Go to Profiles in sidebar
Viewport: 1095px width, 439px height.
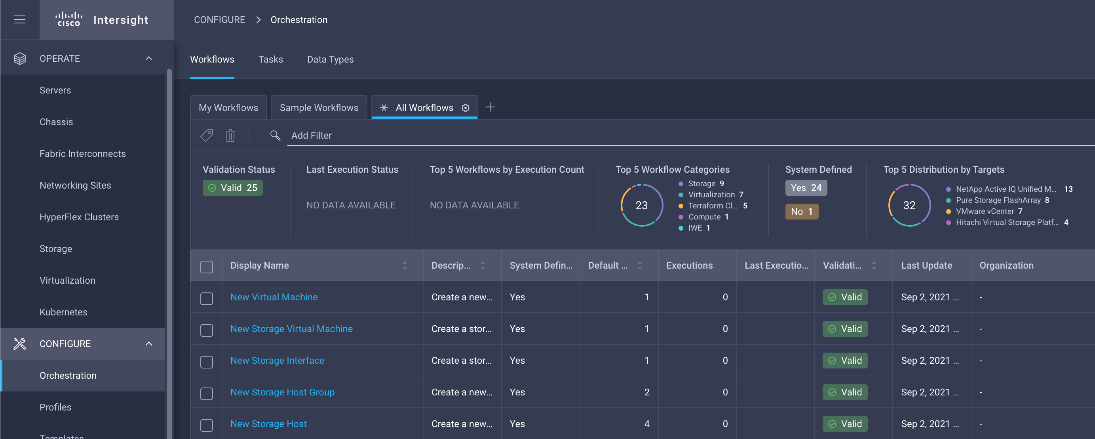pyautogui.click(x=55, y=407)
